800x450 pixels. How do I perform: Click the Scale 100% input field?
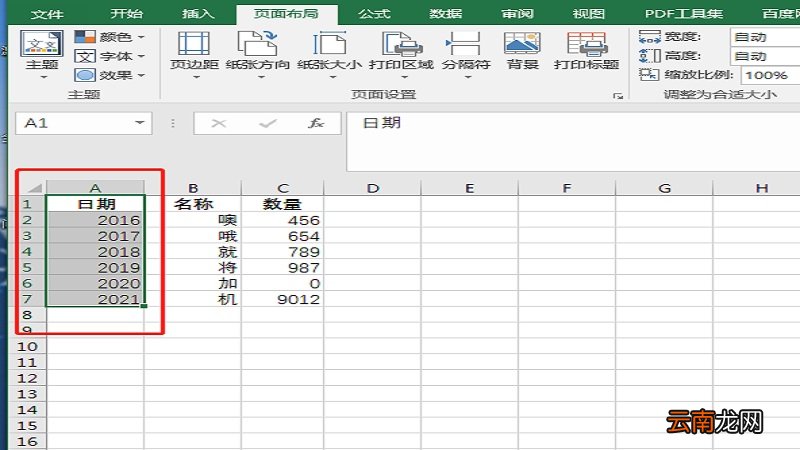770,75
